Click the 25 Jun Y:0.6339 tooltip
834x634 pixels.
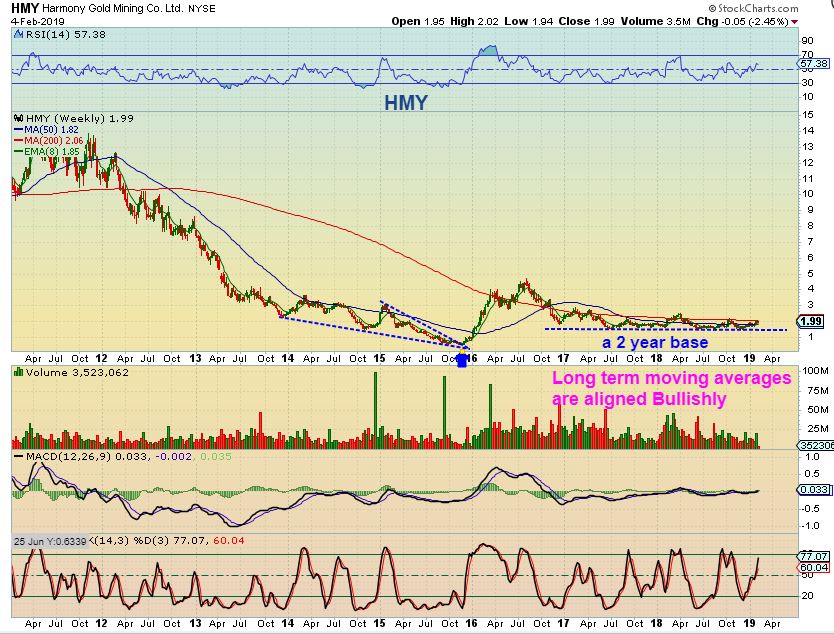pyautogui.click(x=50, y=541)
